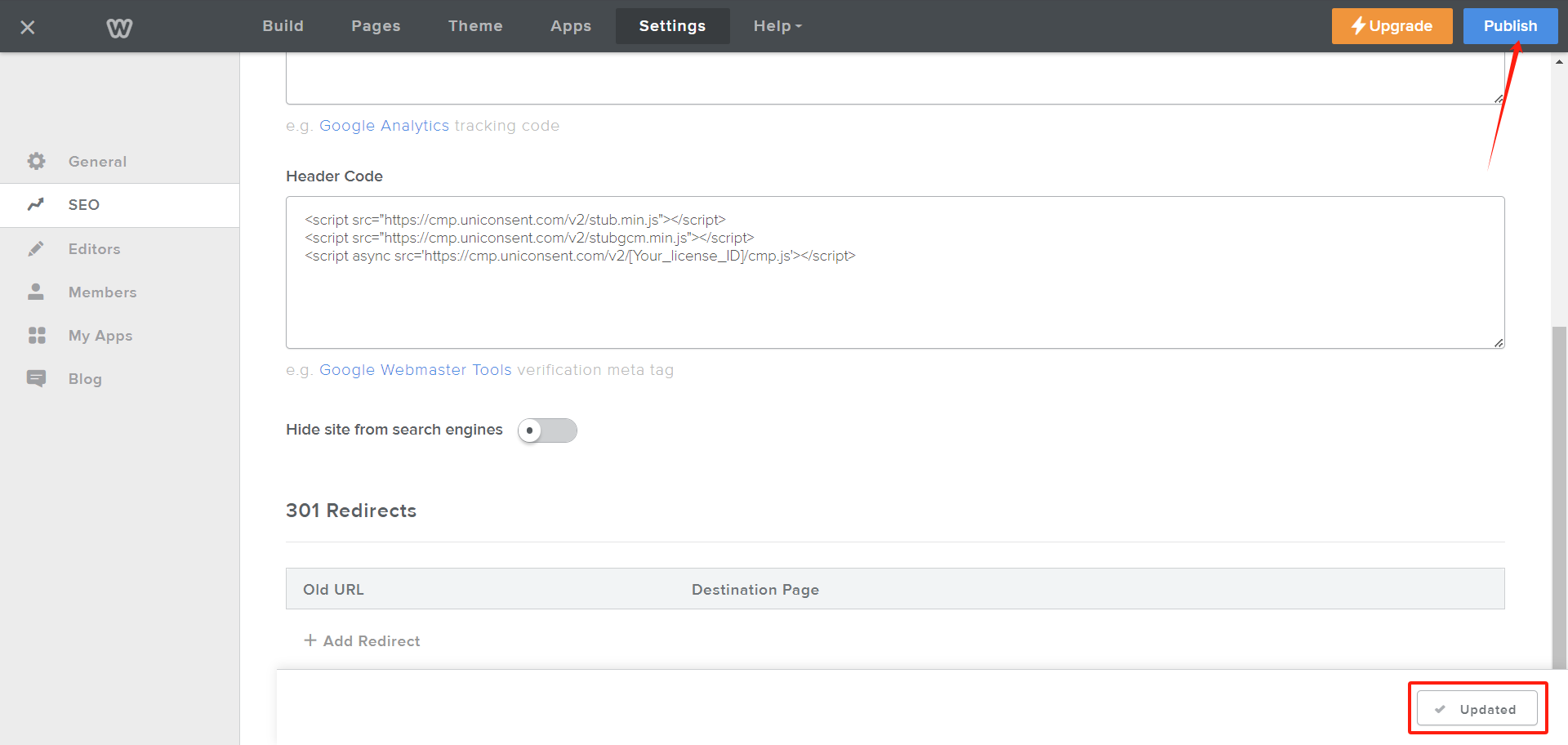This screenshot has width=1568, height=745.
Task: Click the Add Redirect plus icon
Action: point(310,640)
